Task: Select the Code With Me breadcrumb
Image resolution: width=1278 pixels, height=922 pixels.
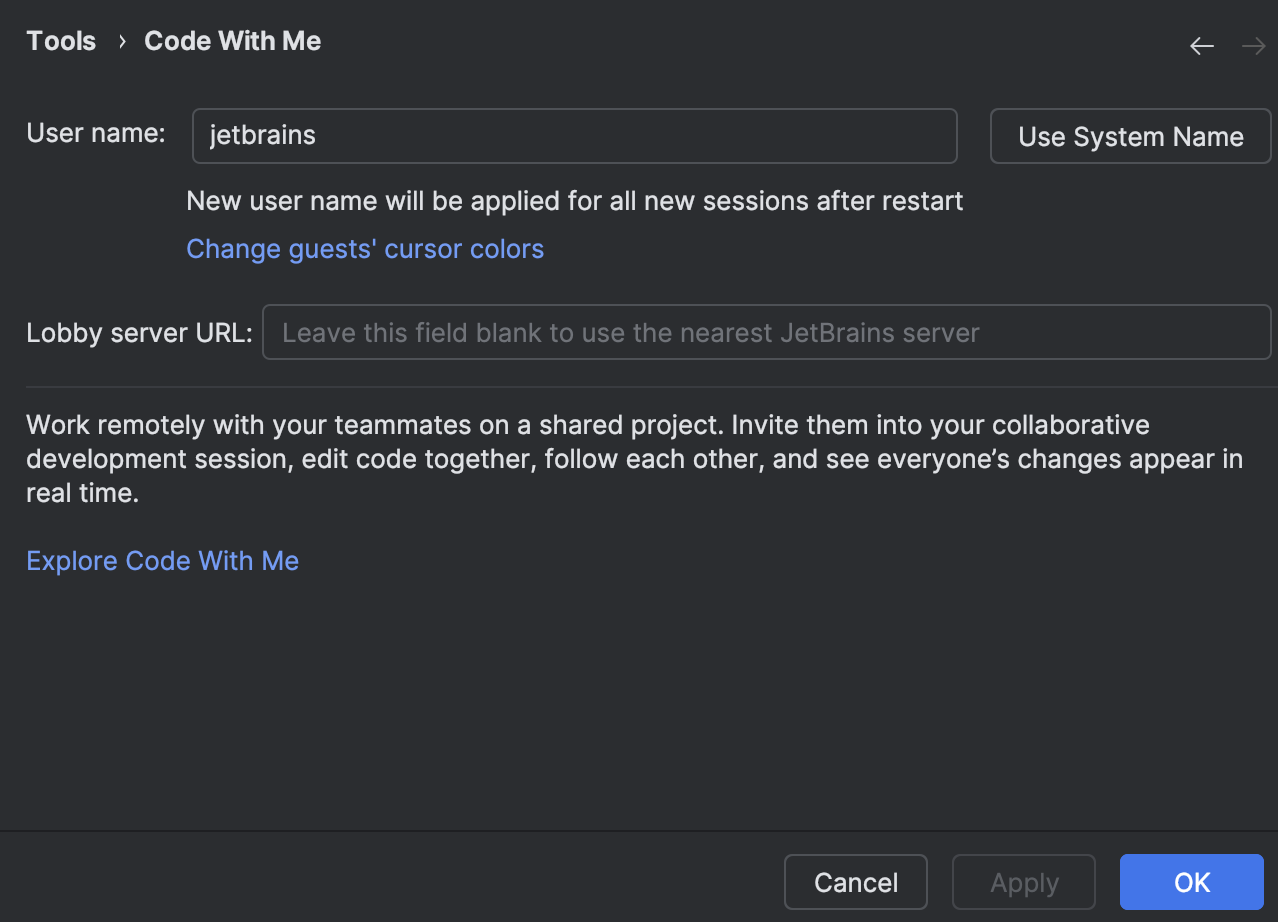Action: pyautogui.click(x=232, y=40)
